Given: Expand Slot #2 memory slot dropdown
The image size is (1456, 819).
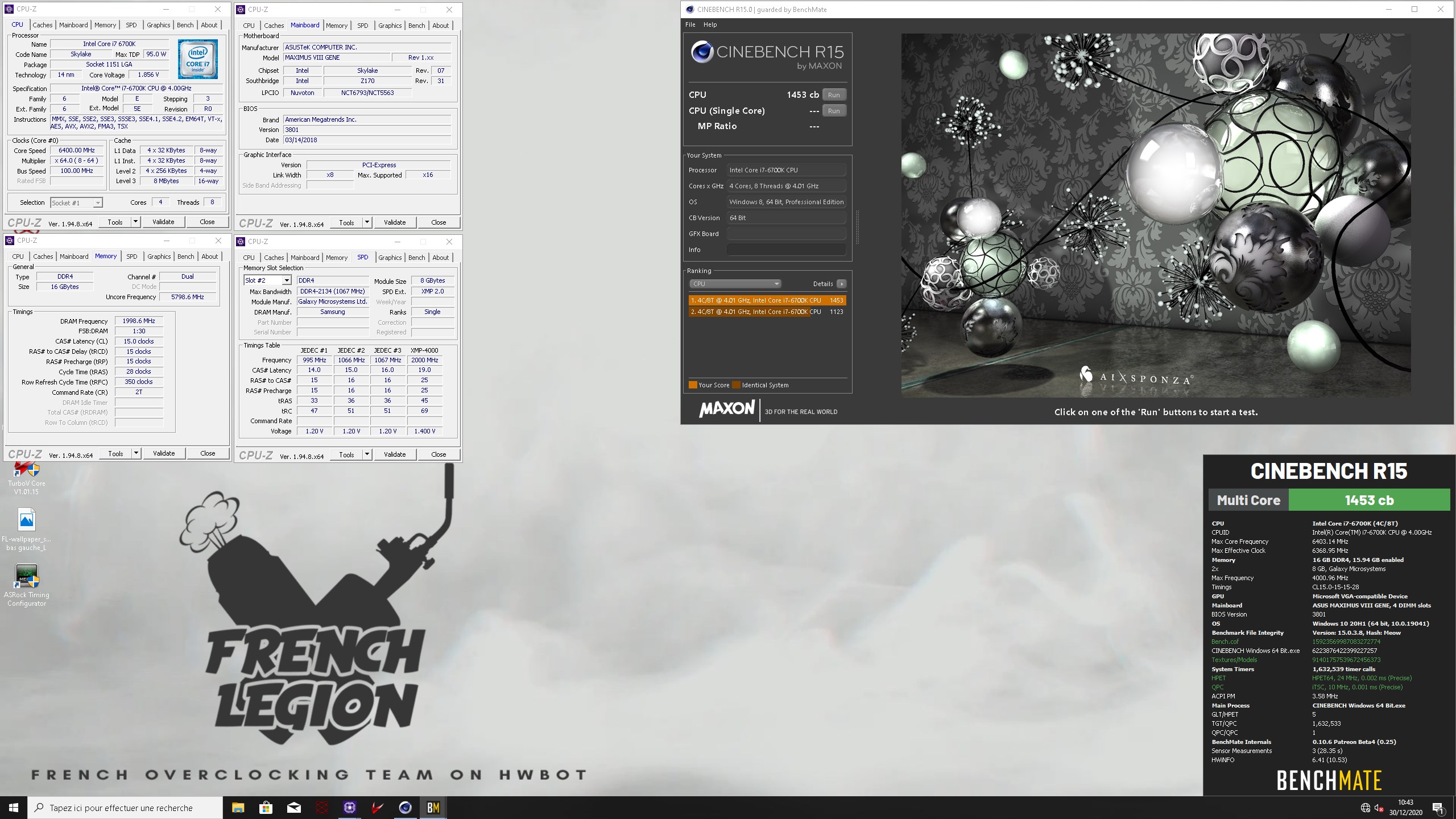Looking at the screenshot, I should pos(287,280).
